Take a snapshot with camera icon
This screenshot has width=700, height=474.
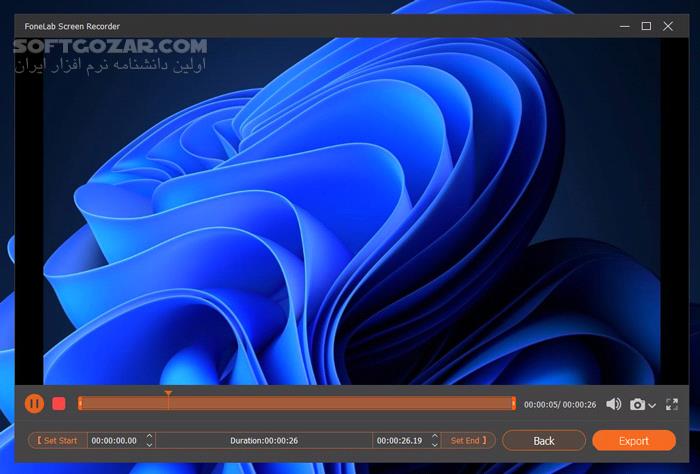pos(637,404)
